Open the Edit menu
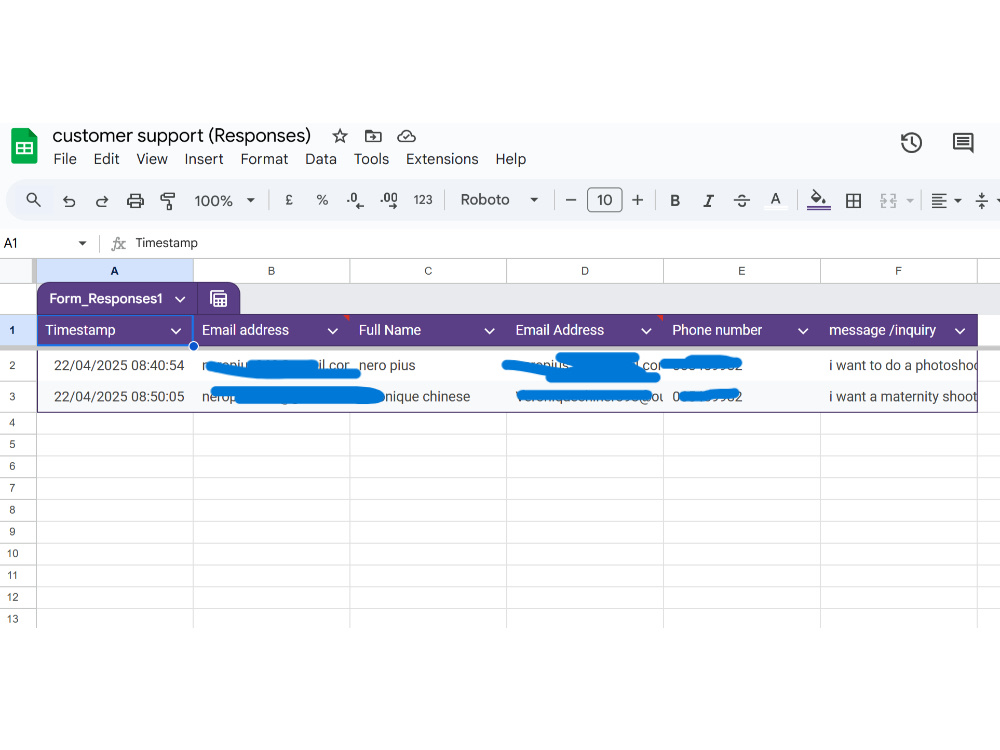Image resolution: width=1000 pixels, height=750 pixels. click(107, 159)
